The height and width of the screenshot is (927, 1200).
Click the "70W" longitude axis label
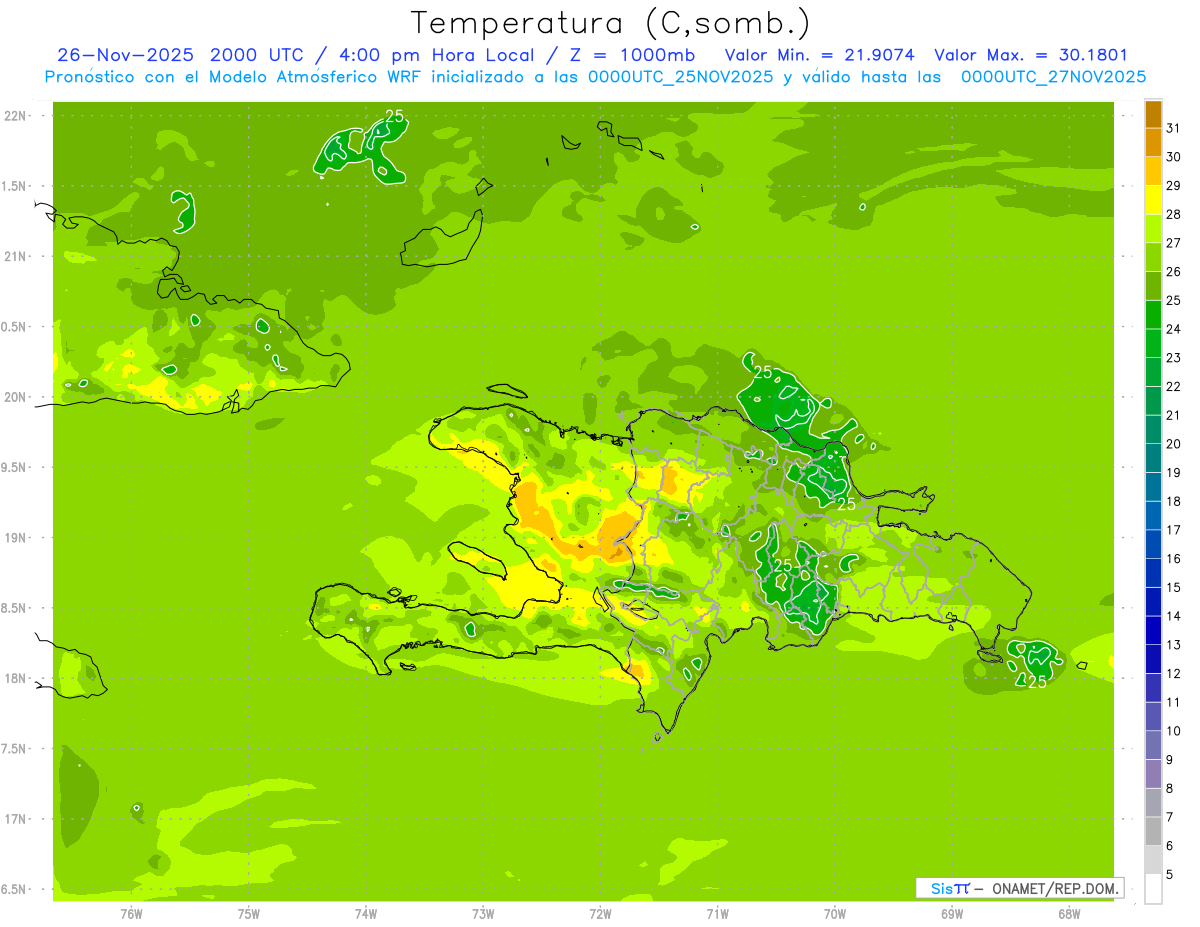[834, 914]
